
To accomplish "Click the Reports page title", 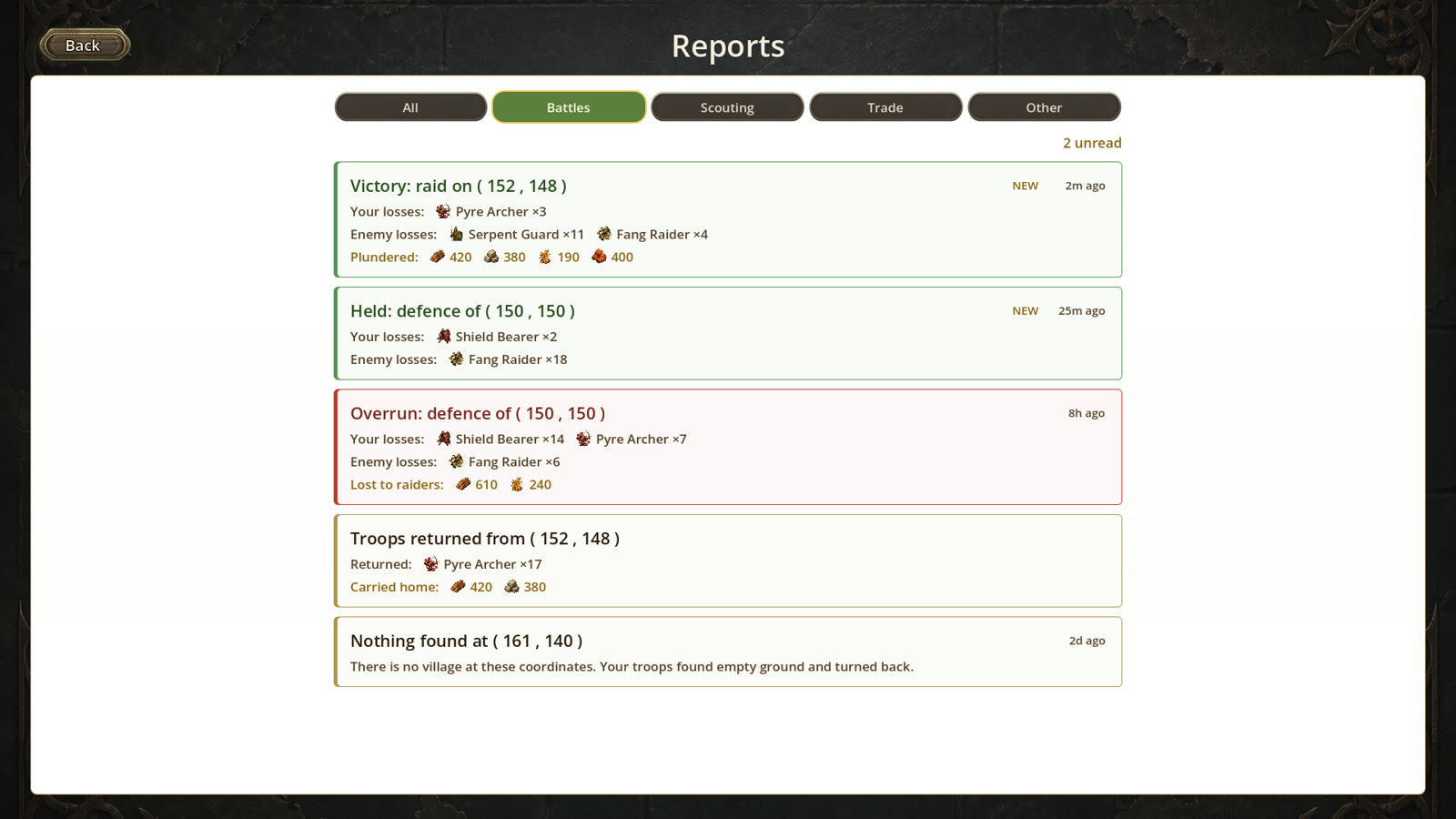I will click(728, 45).
